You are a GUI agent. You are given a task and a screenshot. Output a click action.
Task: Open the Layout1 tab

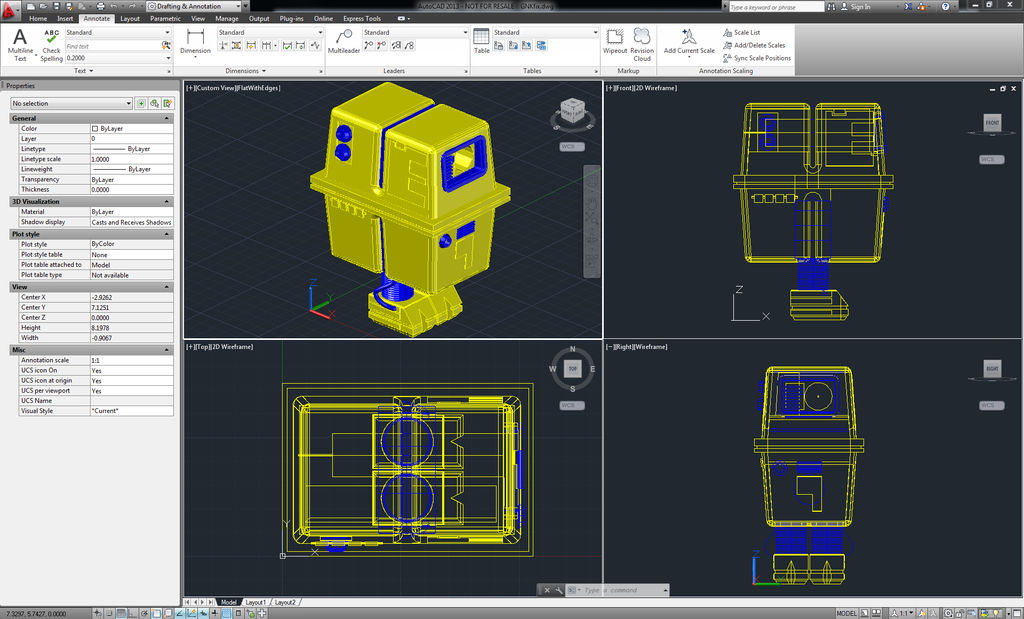click(256, 602)
